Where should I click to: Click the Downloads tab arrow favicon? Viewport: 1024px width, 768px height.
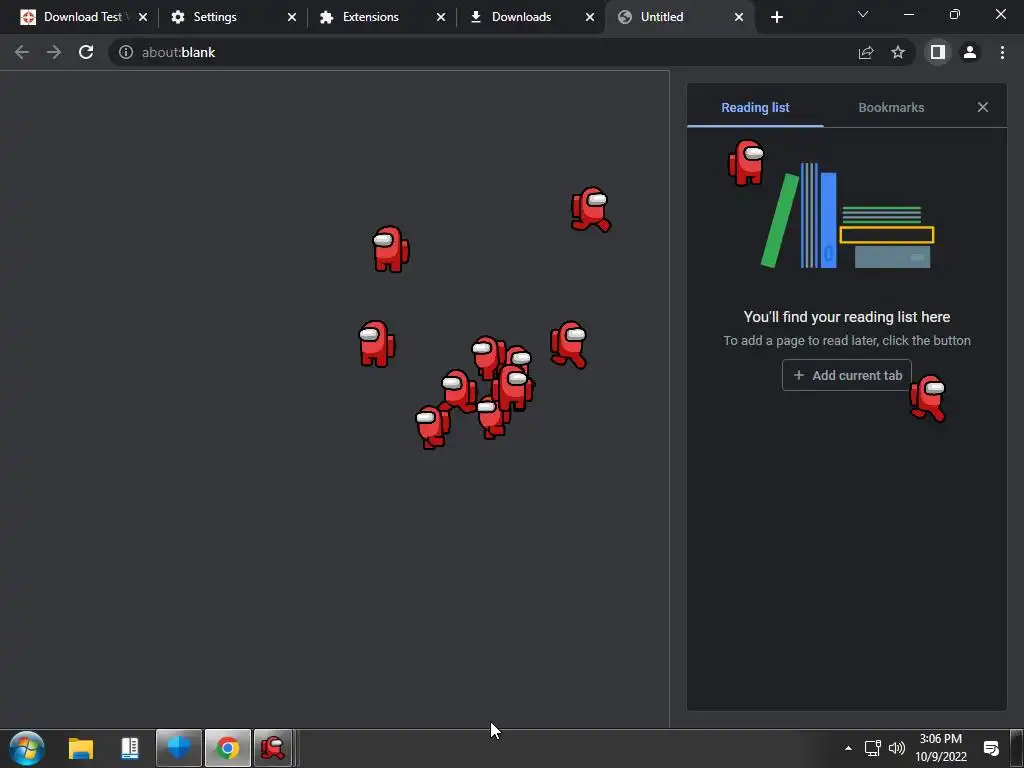[476, 17]
